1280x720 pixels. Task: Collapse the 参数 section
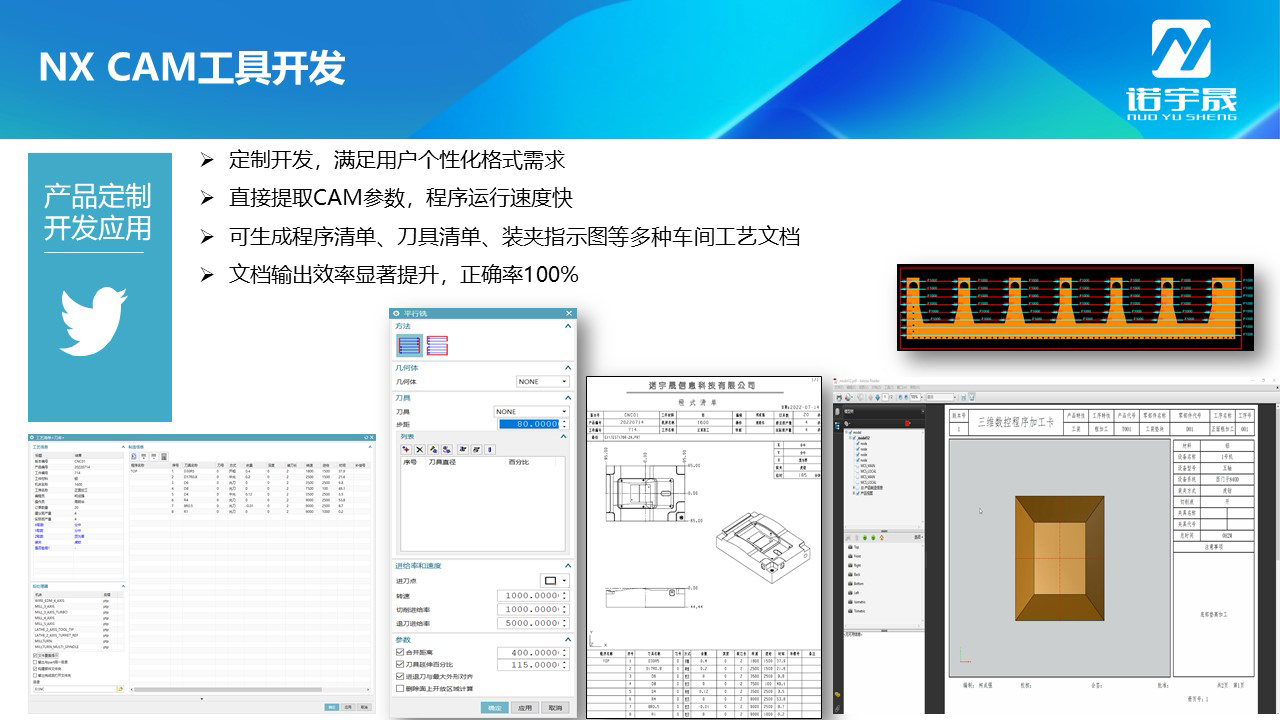pos(568,640)
